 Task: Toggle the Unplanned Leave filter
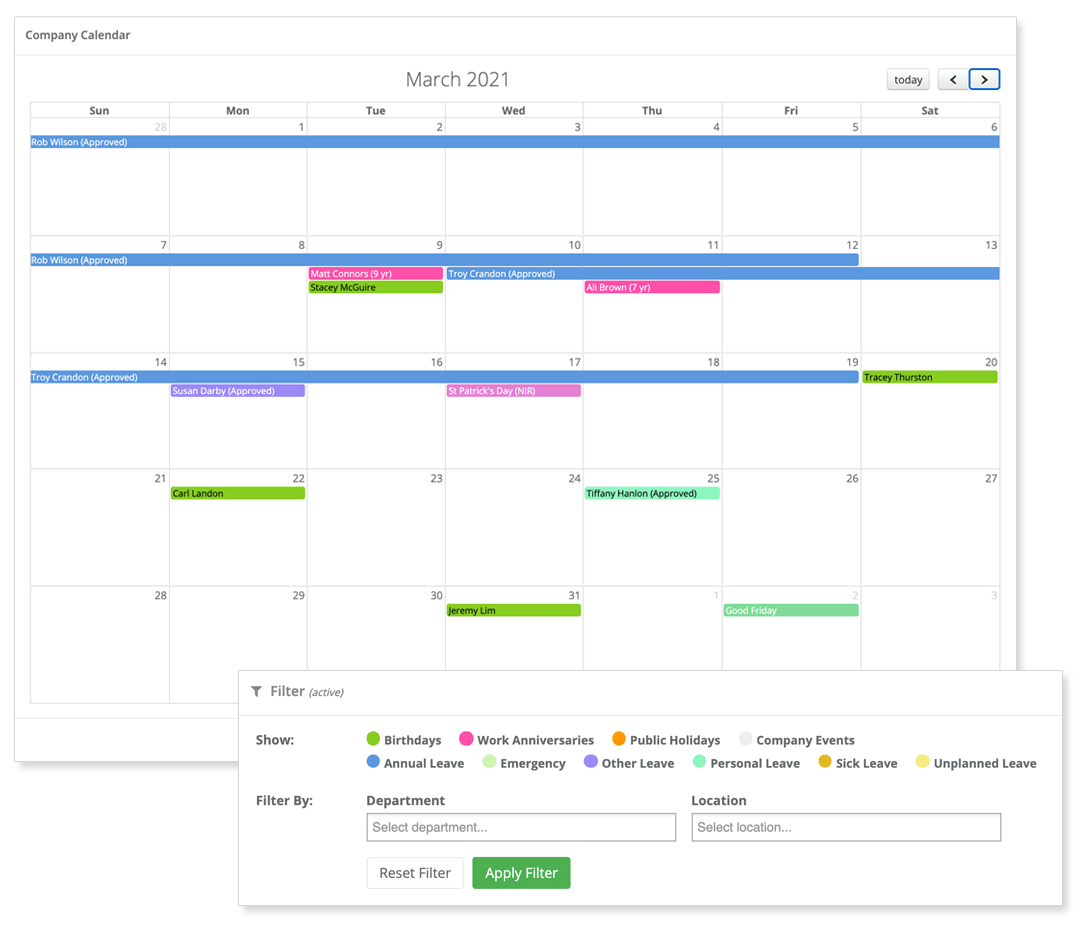coord(921,762)
